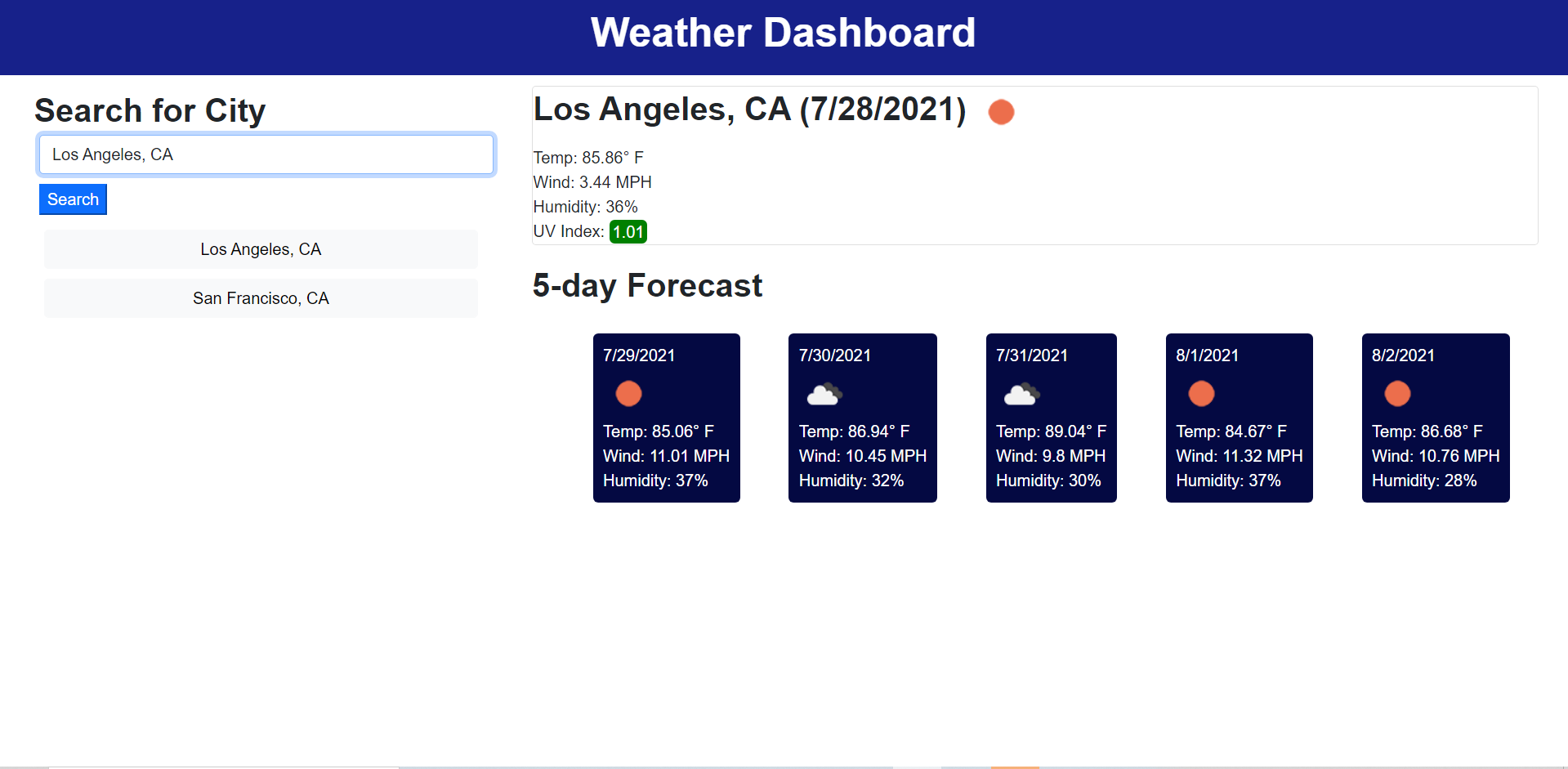Click the green UV Index 1.01 badge
This screenshot has height=769, width=1568.
[x=628, y=231]
